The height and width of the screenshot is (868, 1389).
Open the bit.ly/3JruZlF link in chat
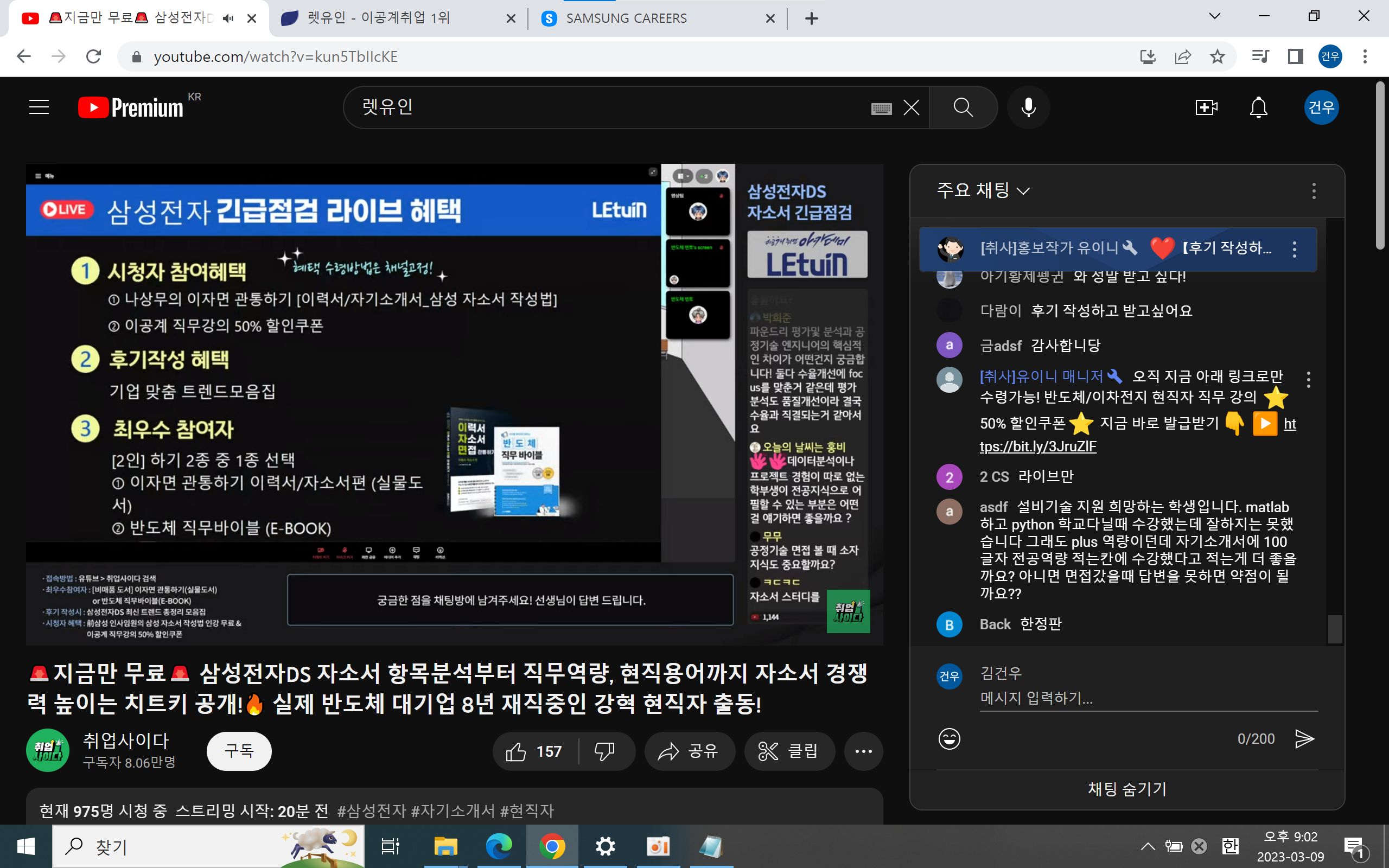tap(1038, 446)
